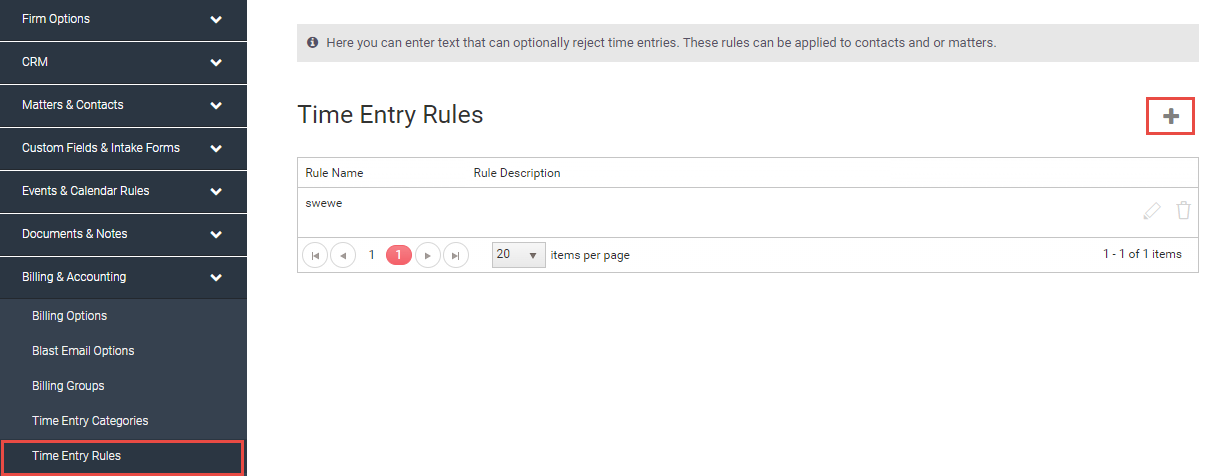This screenshot has height=476, width=1212.
Task: Select the swewe rule row
Action: [747, 212]
